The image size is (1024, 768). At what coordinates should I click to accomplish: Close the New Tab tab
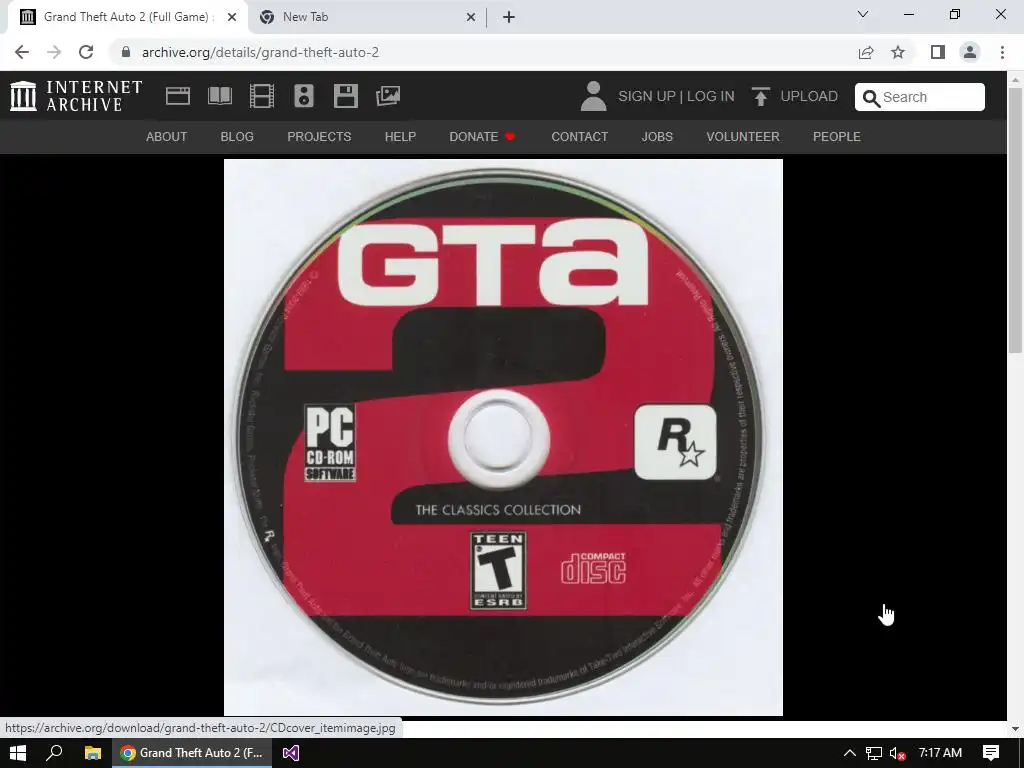(471, 17)
